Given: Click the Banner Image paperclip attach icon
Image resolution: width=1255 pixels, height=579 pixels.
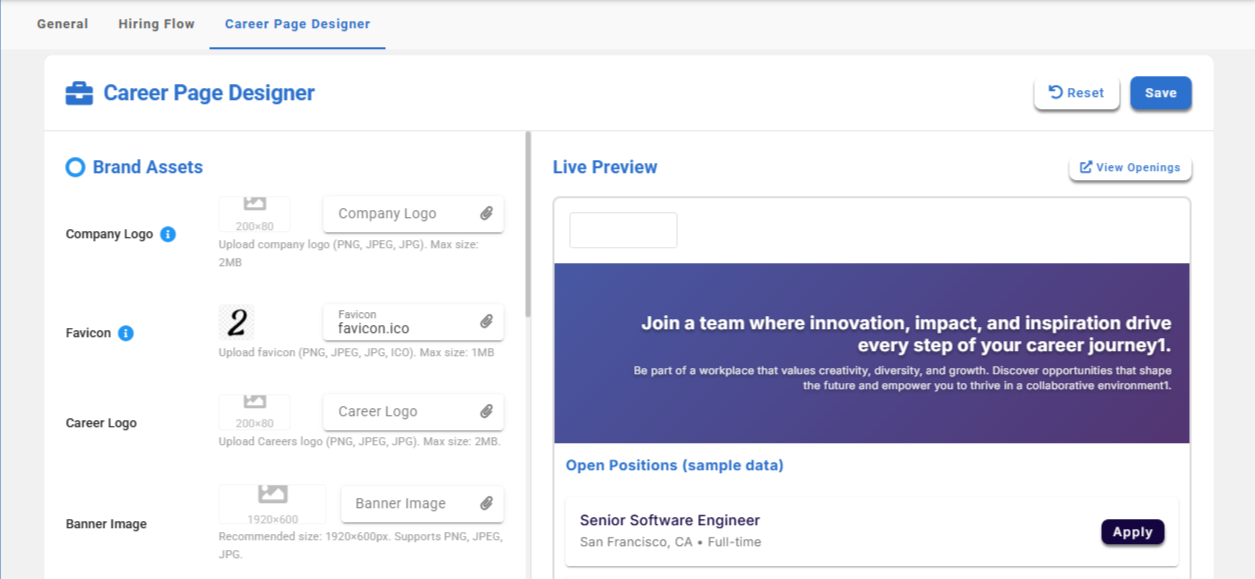Looking at the screenshot, I should [486, 503].
